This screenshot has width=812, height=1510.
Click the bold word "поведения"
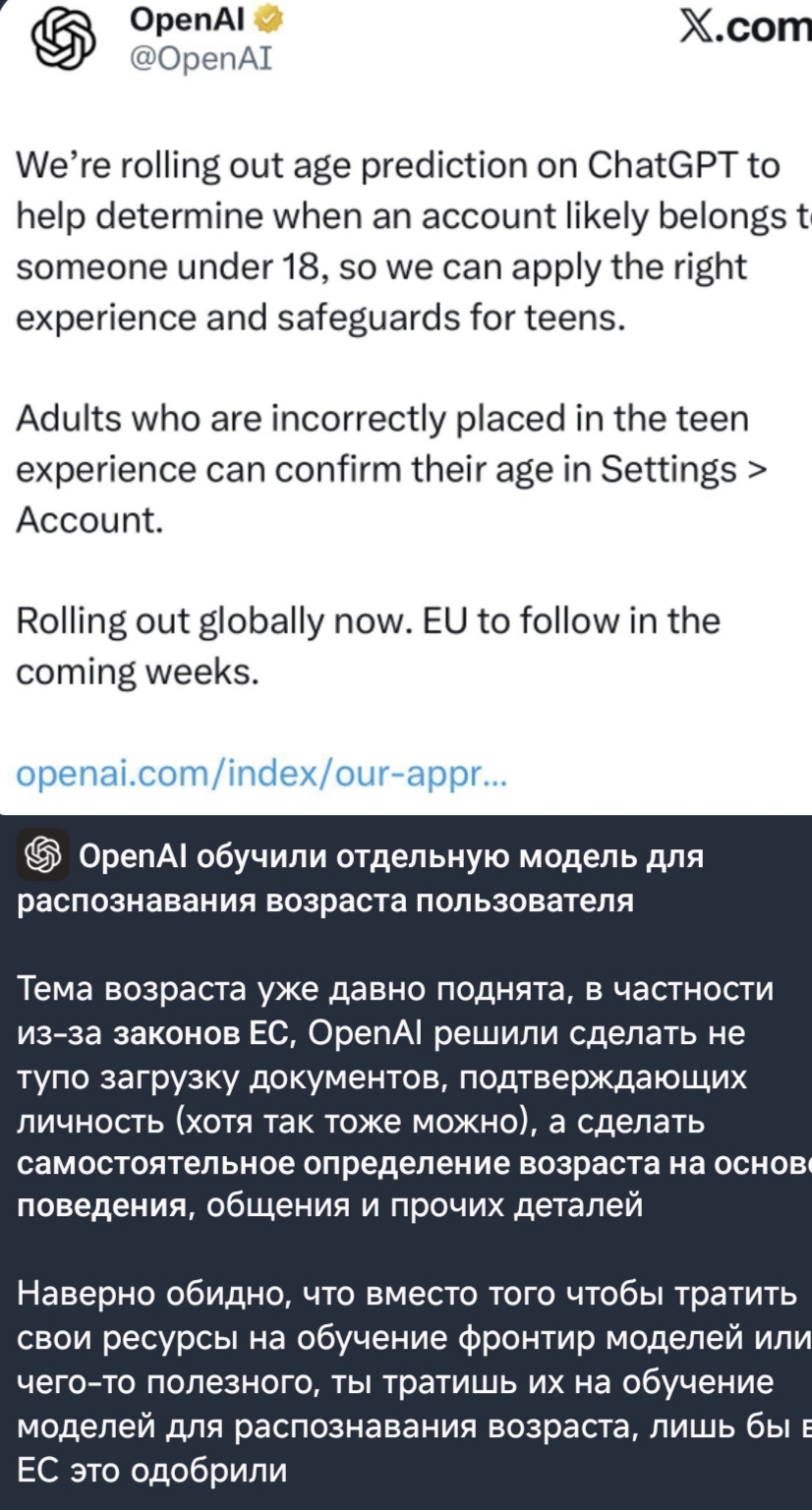[x=102, y=1206]
